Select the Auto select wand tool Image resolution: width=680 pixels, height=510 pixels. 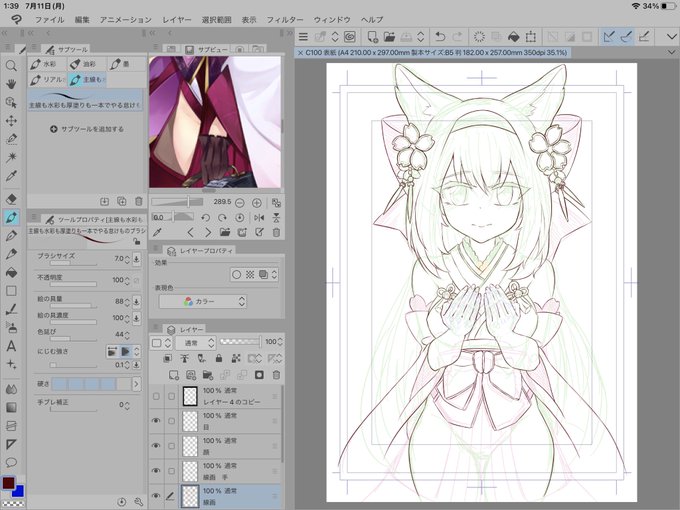(11, 157)
